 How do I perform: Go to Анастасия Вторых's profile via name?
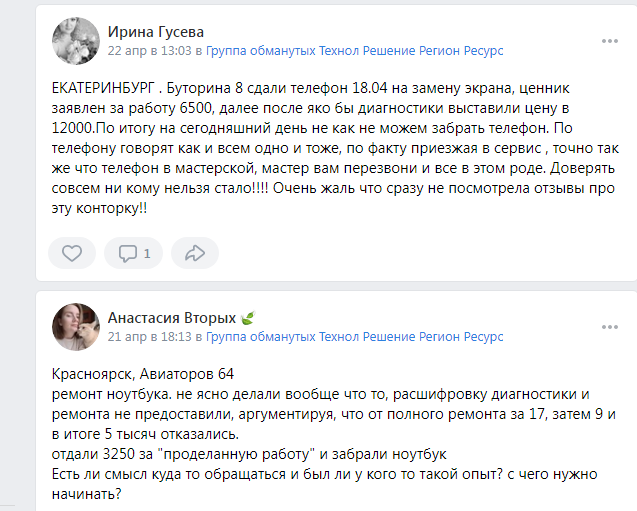click(171, 318)
